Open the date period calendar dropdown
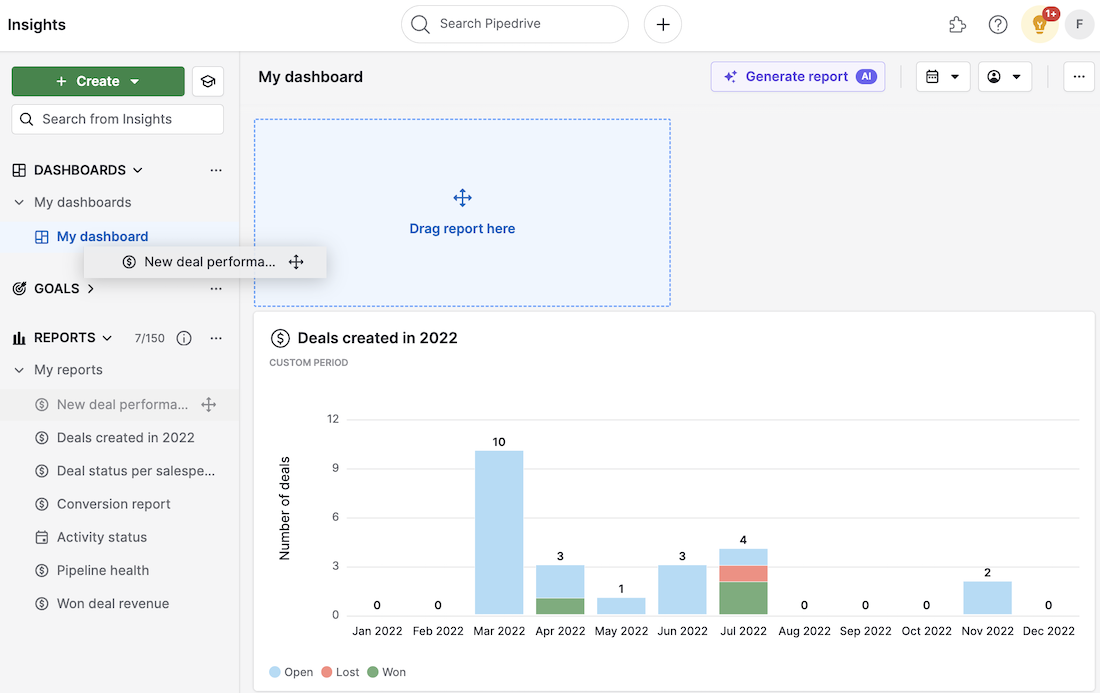 pyautogui.click(x=943, y=76)
